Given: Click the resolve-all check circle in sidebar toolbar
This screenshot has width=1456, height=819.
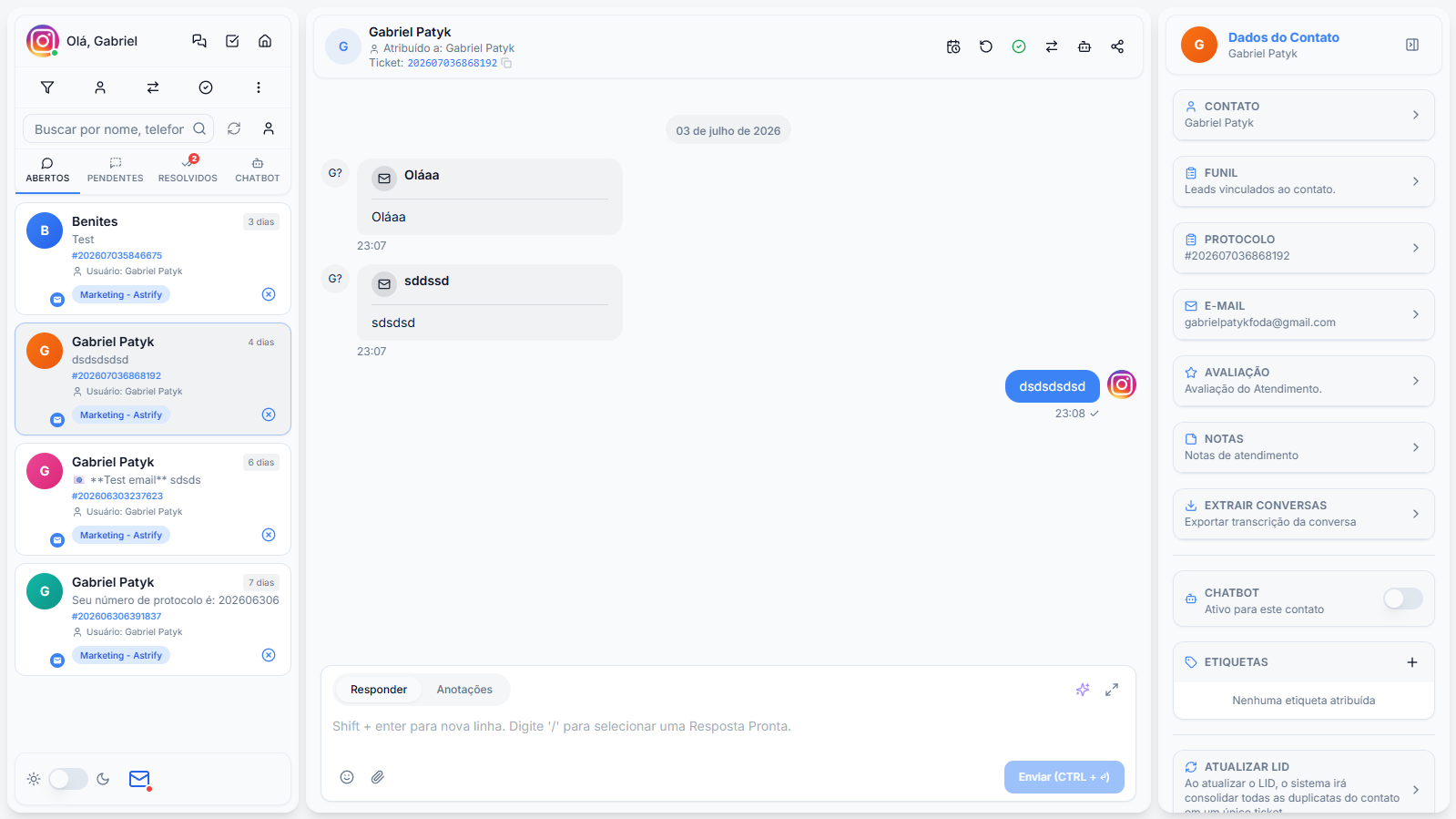Looking at the screenshot, I should (x=206, y=87).
